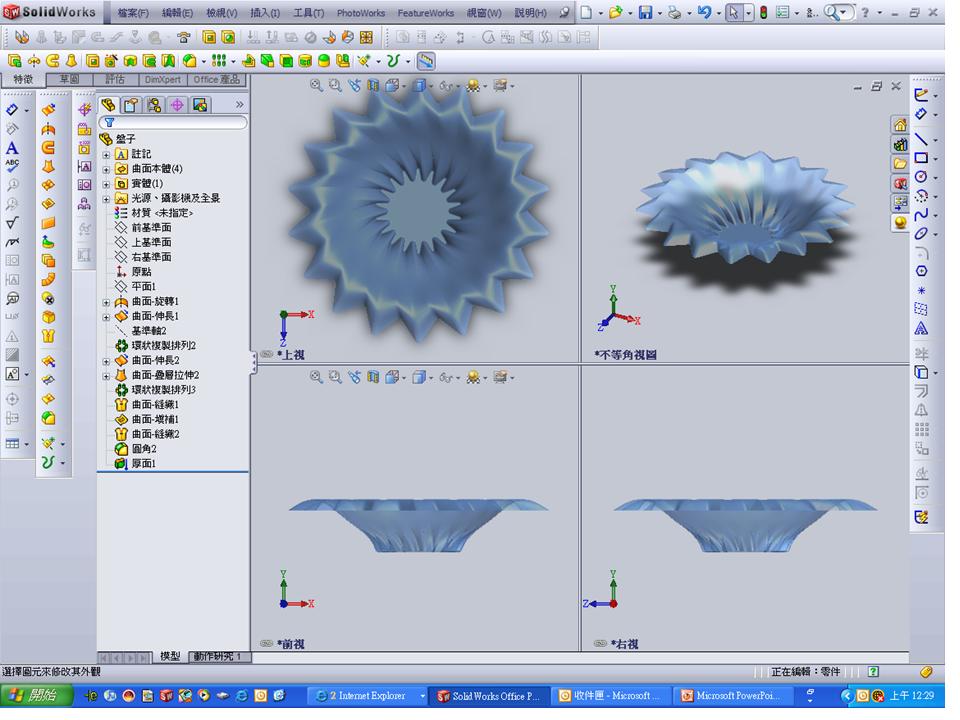Switch to the 評估 tab
The image size is (960, 720).
(114, 80)
